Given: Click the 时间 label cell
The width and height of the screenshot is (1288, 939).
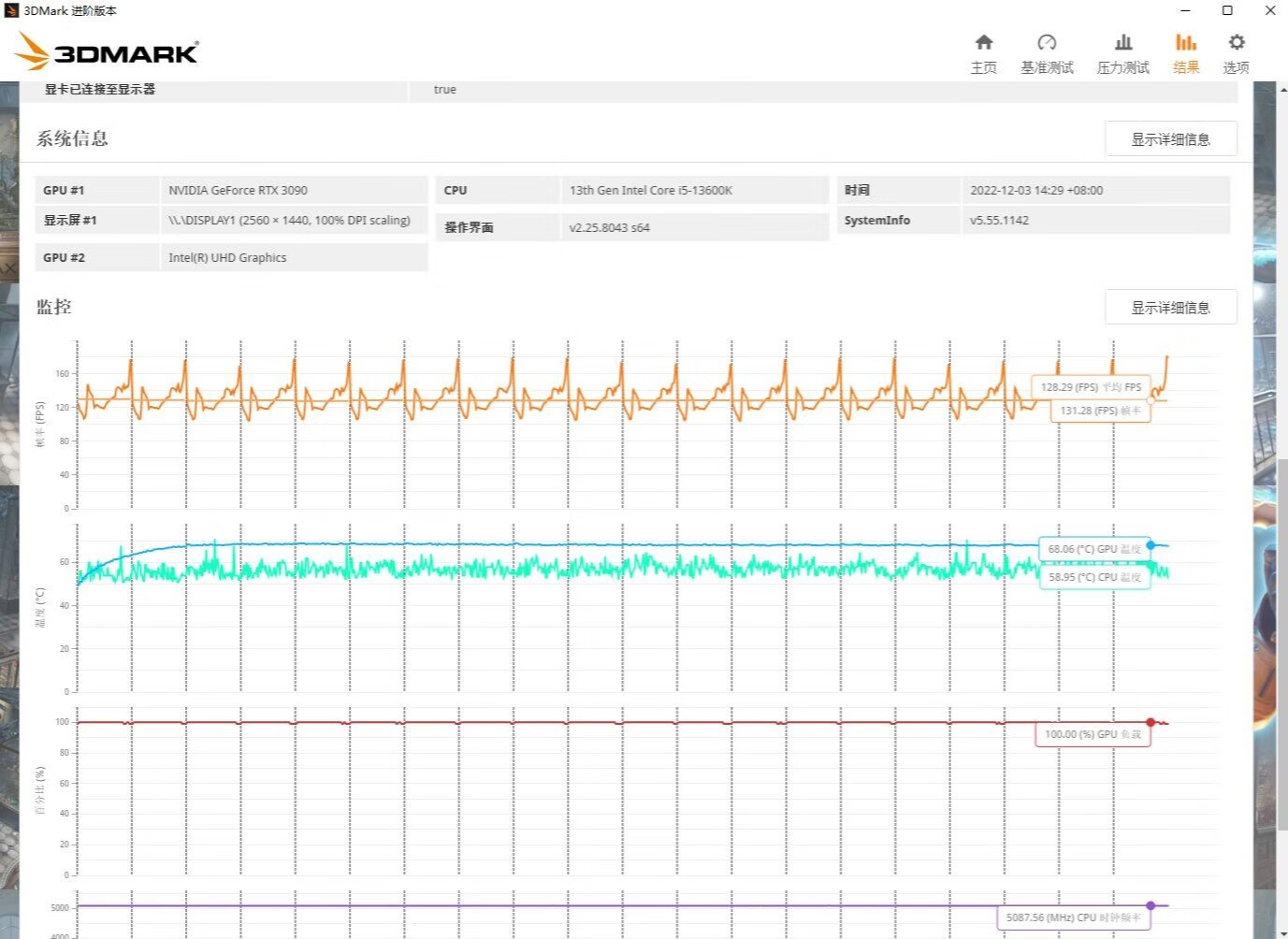Looking at the screenshot, I should [898, 190].
